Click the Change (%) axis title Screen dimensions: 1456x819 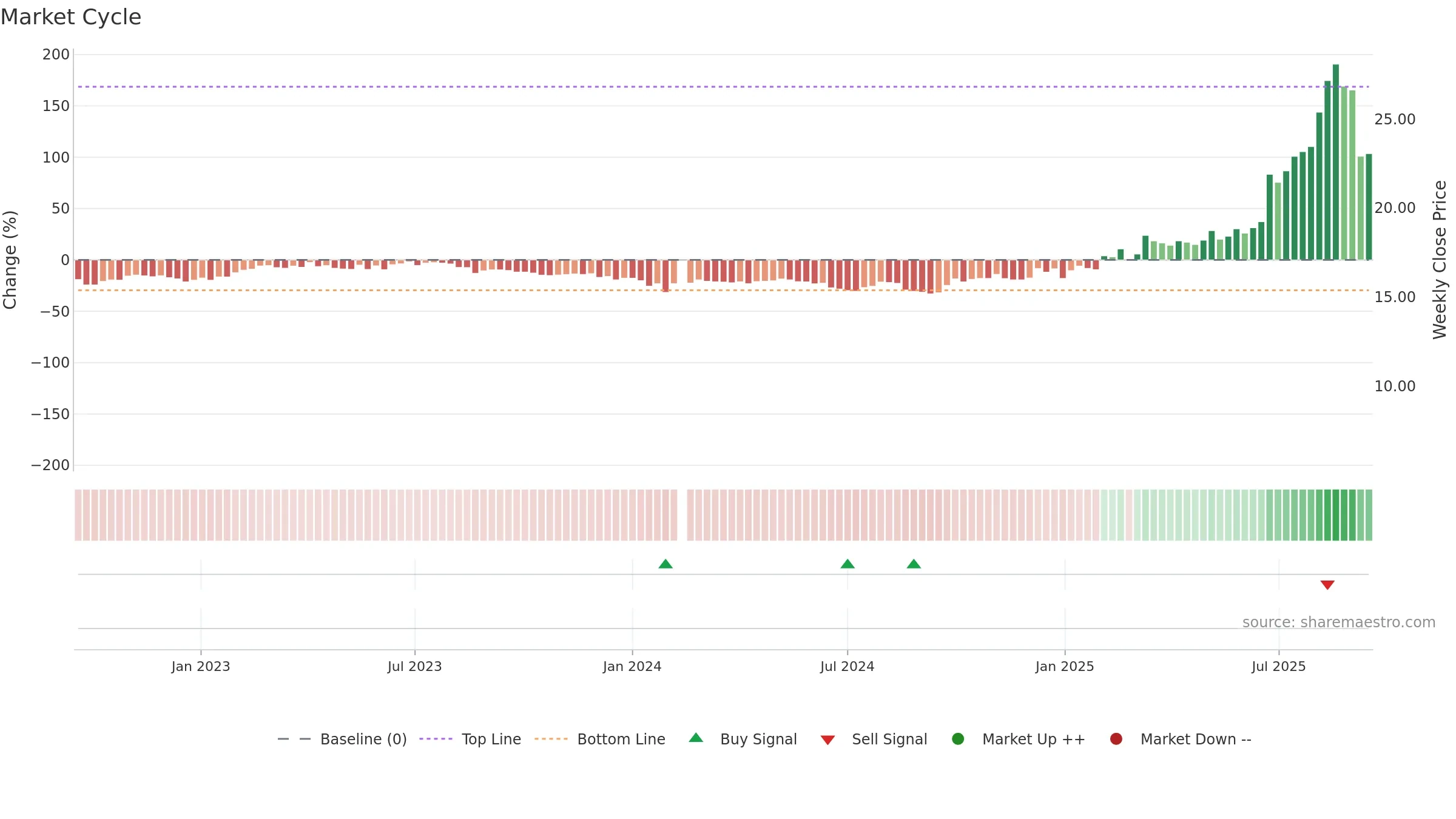10,260
